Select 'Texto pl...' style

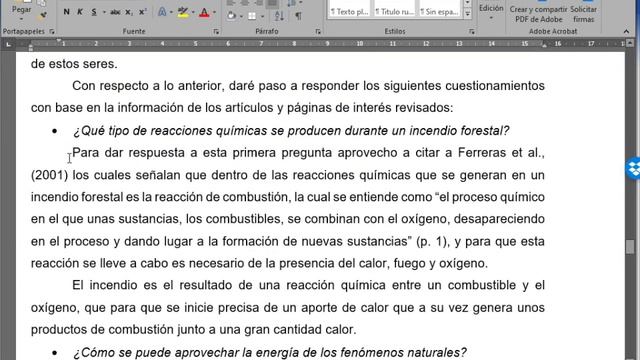pos(349,10)
